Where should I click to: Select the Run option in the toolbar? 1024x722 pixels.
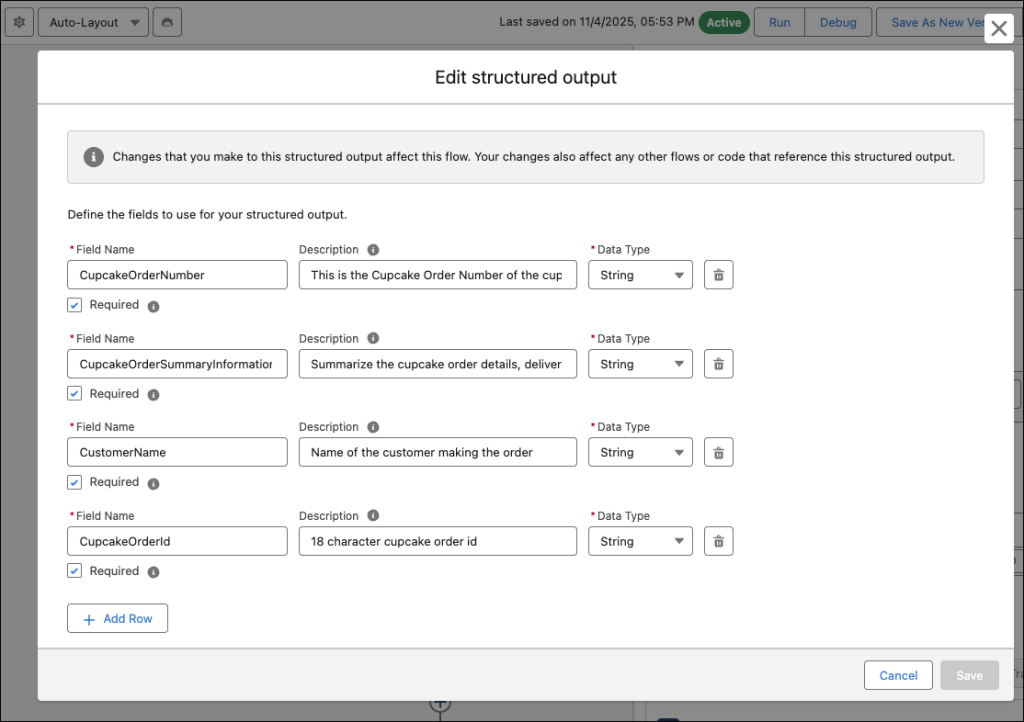point(778,21)
